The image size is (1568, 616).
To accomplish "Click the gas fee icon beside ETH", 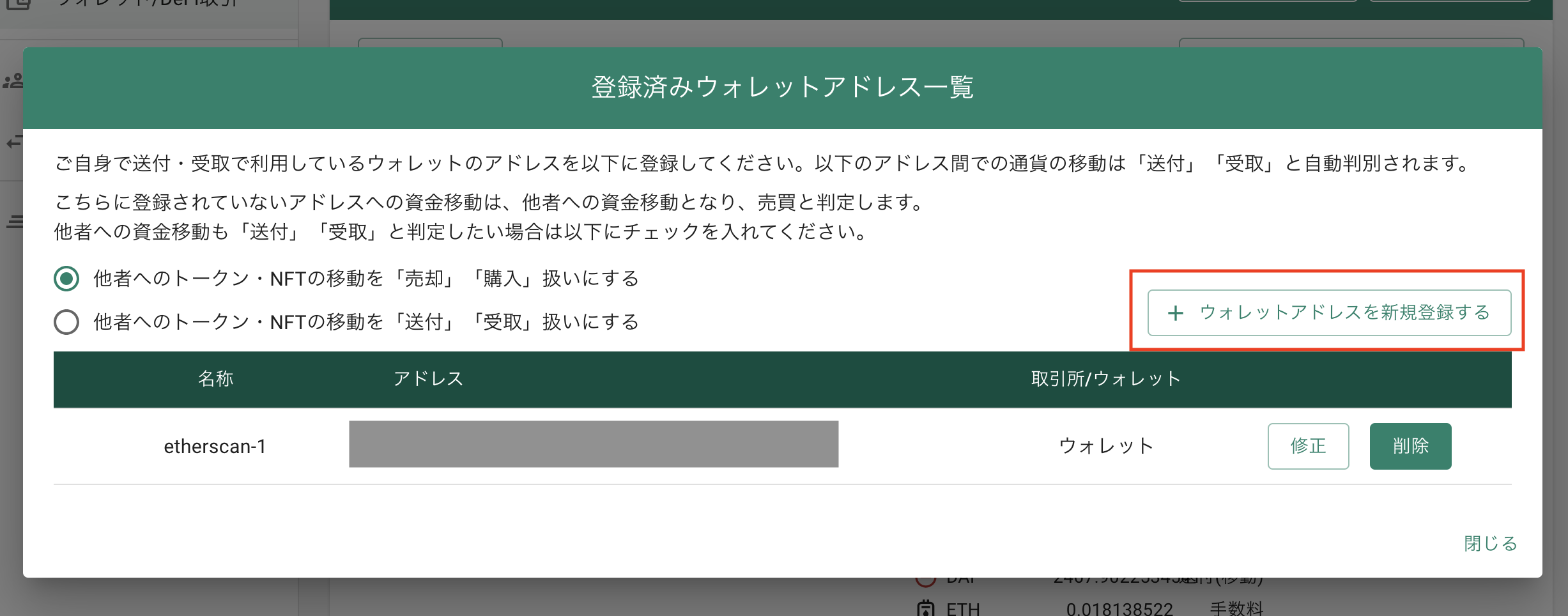I will coord(925,608).
